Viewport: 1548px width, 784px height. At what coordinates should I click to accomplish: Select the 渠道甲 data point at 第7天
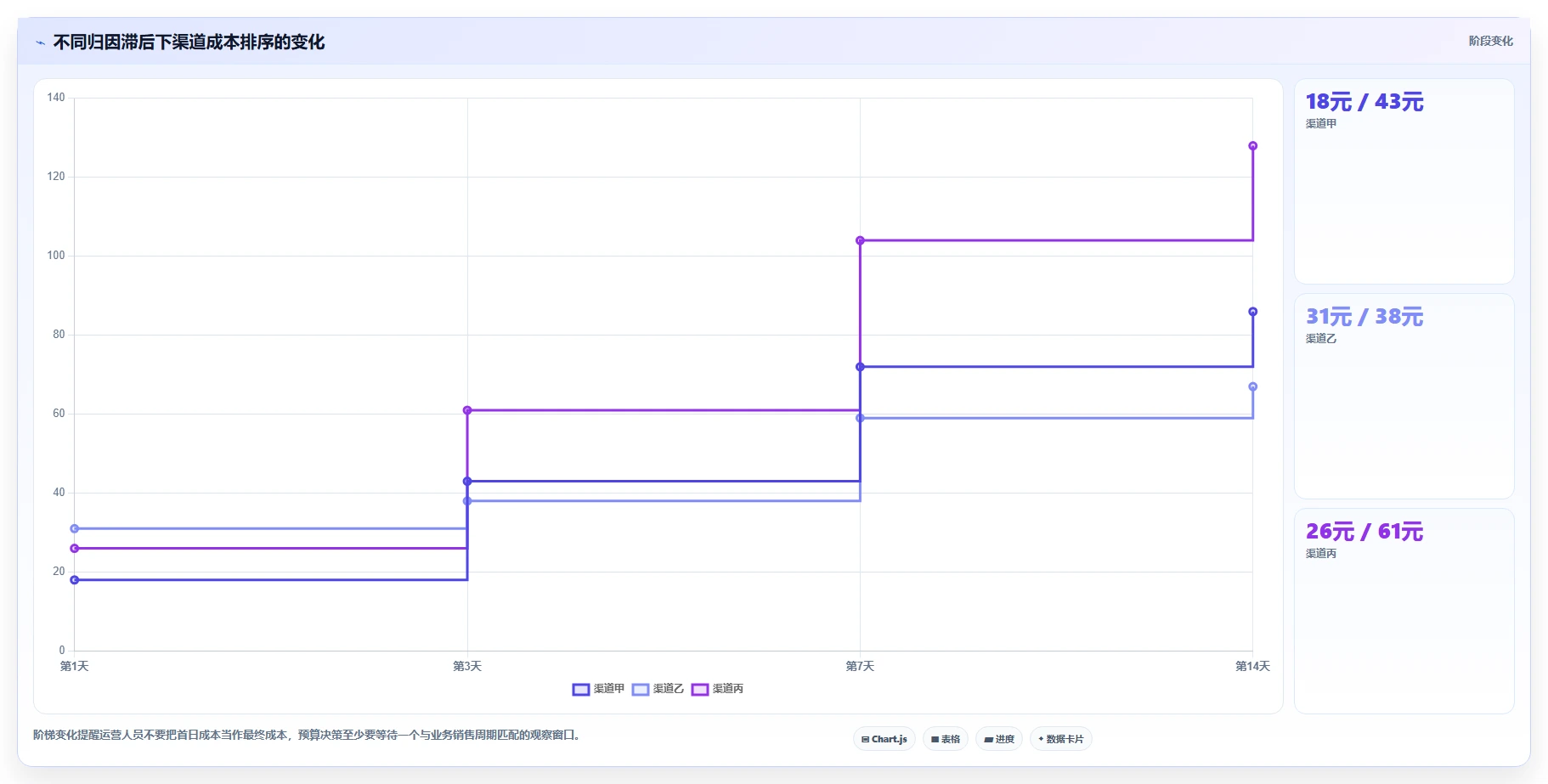click(x=860, y=367)
